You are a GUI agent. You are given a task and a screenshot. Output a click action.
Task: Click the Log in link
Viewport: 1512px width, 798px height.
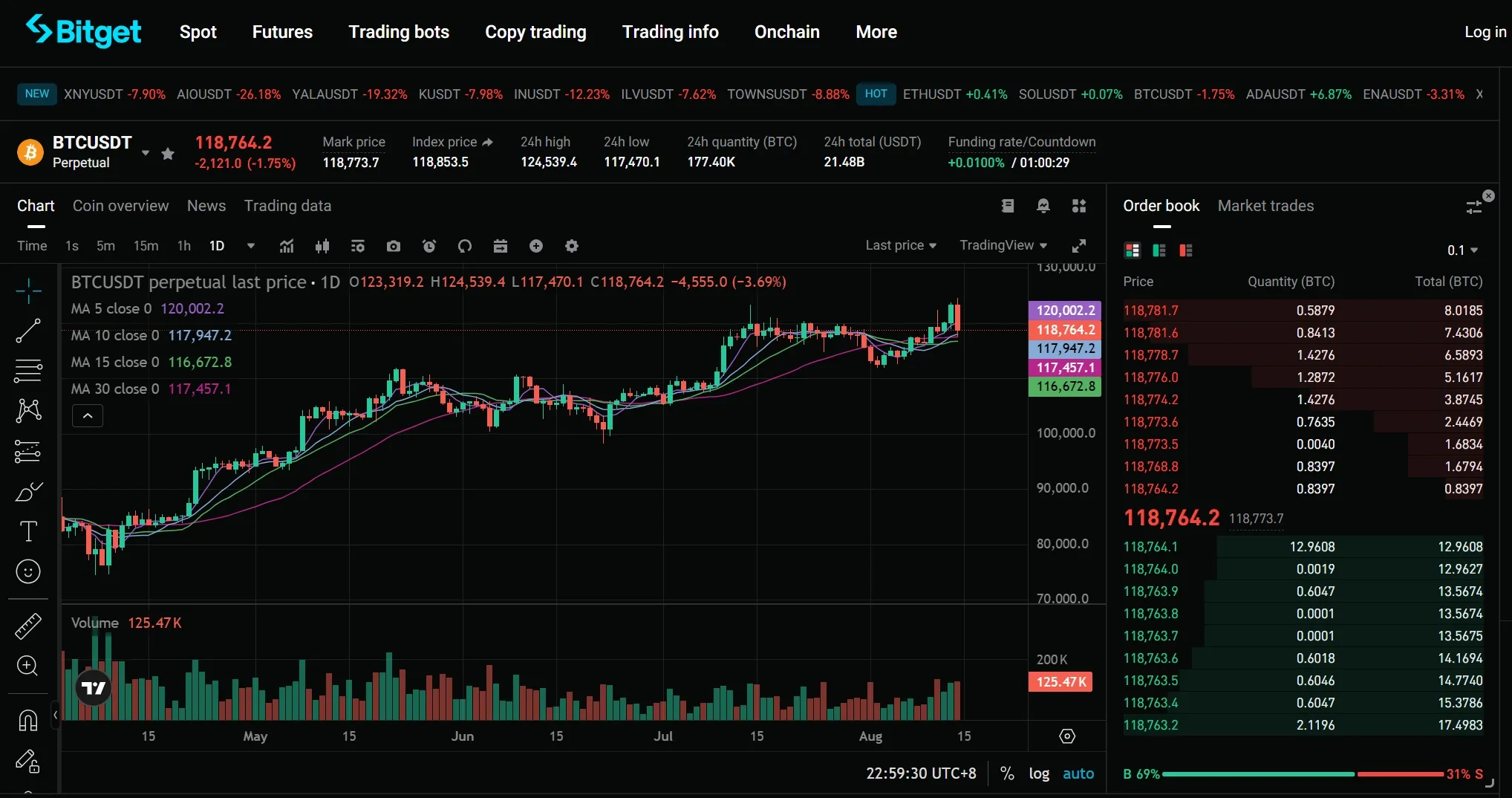pos(1485,32)
